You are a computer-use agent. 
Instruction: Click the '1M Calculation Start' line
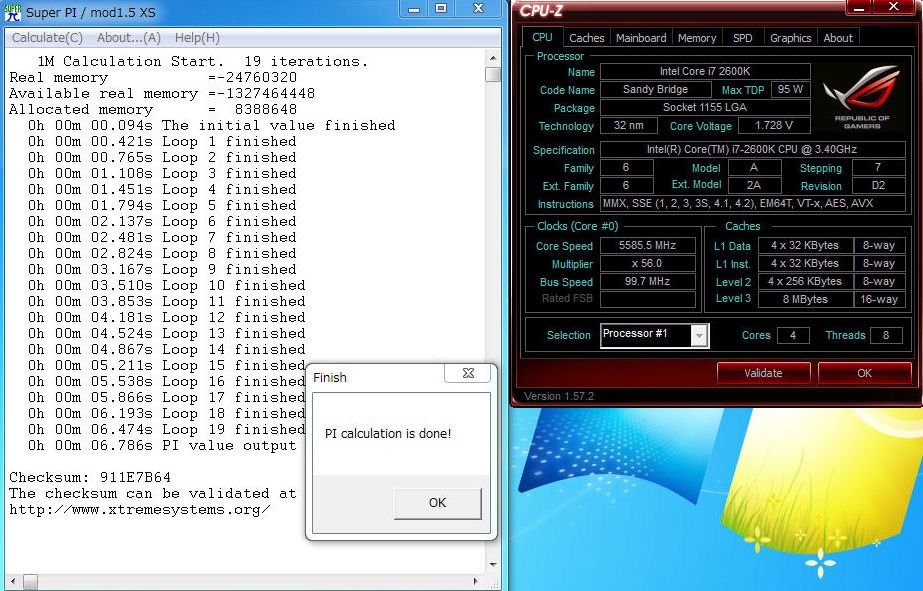203,61
